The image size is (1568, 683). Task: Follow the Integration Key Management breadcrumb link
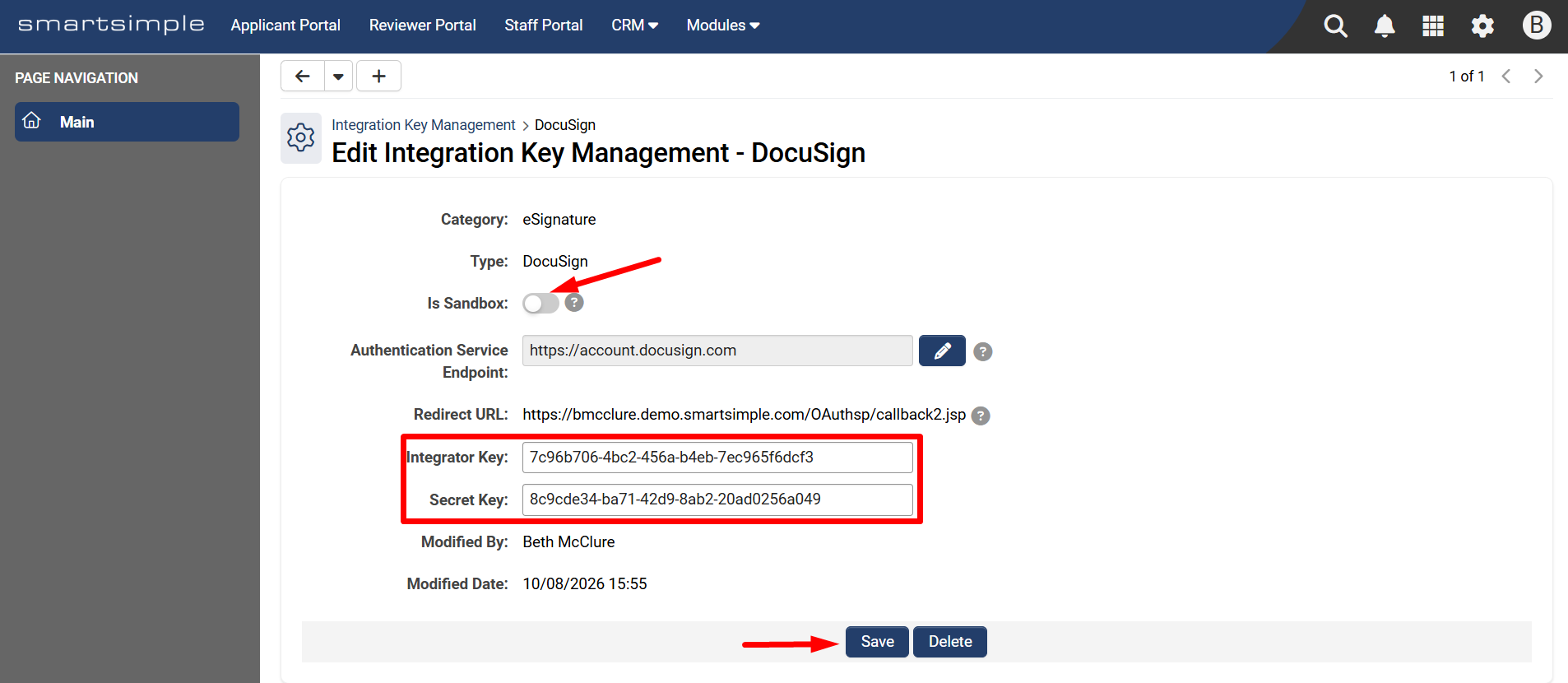(424, 125)
